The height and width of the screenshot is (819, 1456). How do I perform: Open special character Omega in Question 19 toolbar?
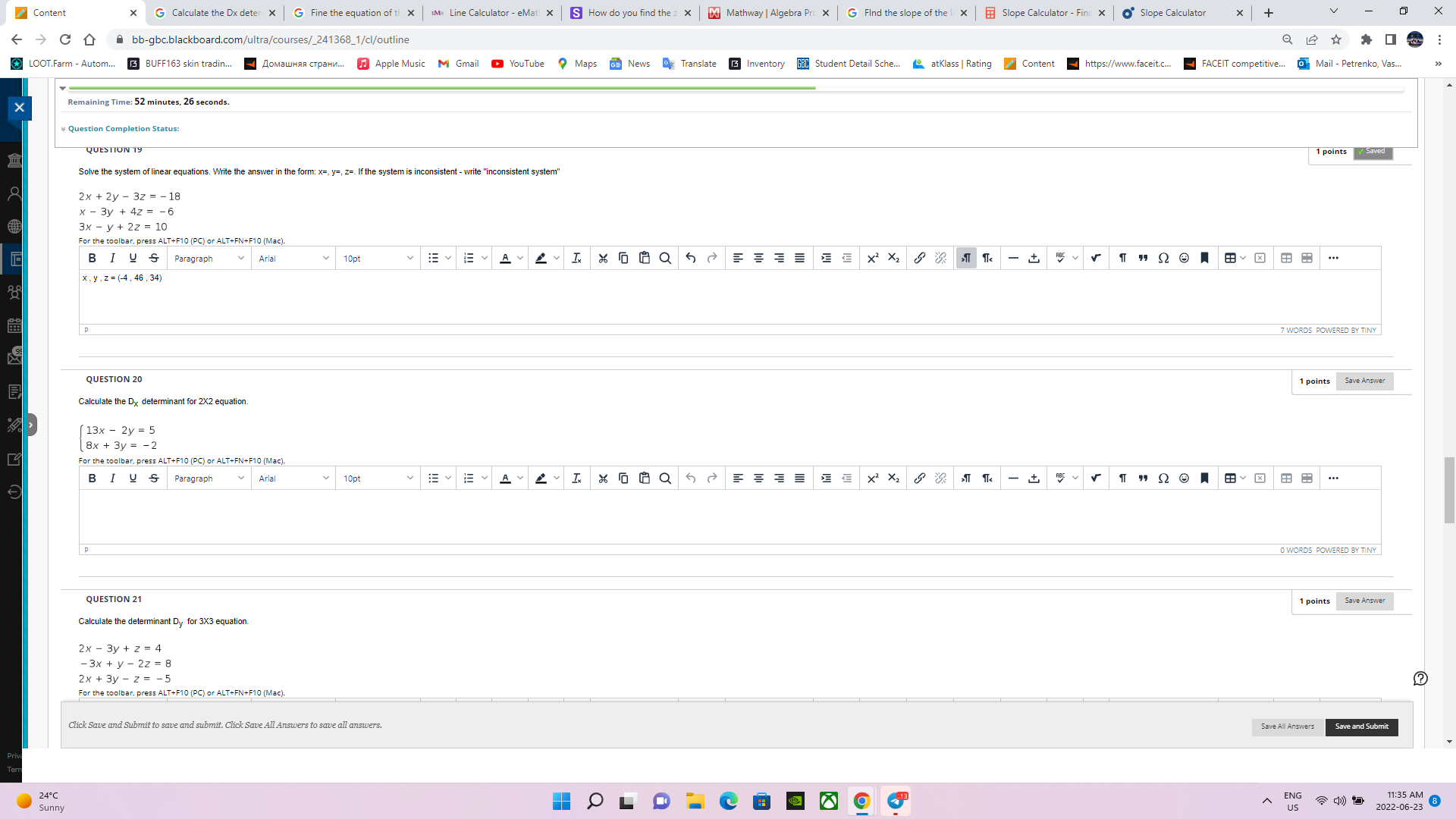point(1163,259)
